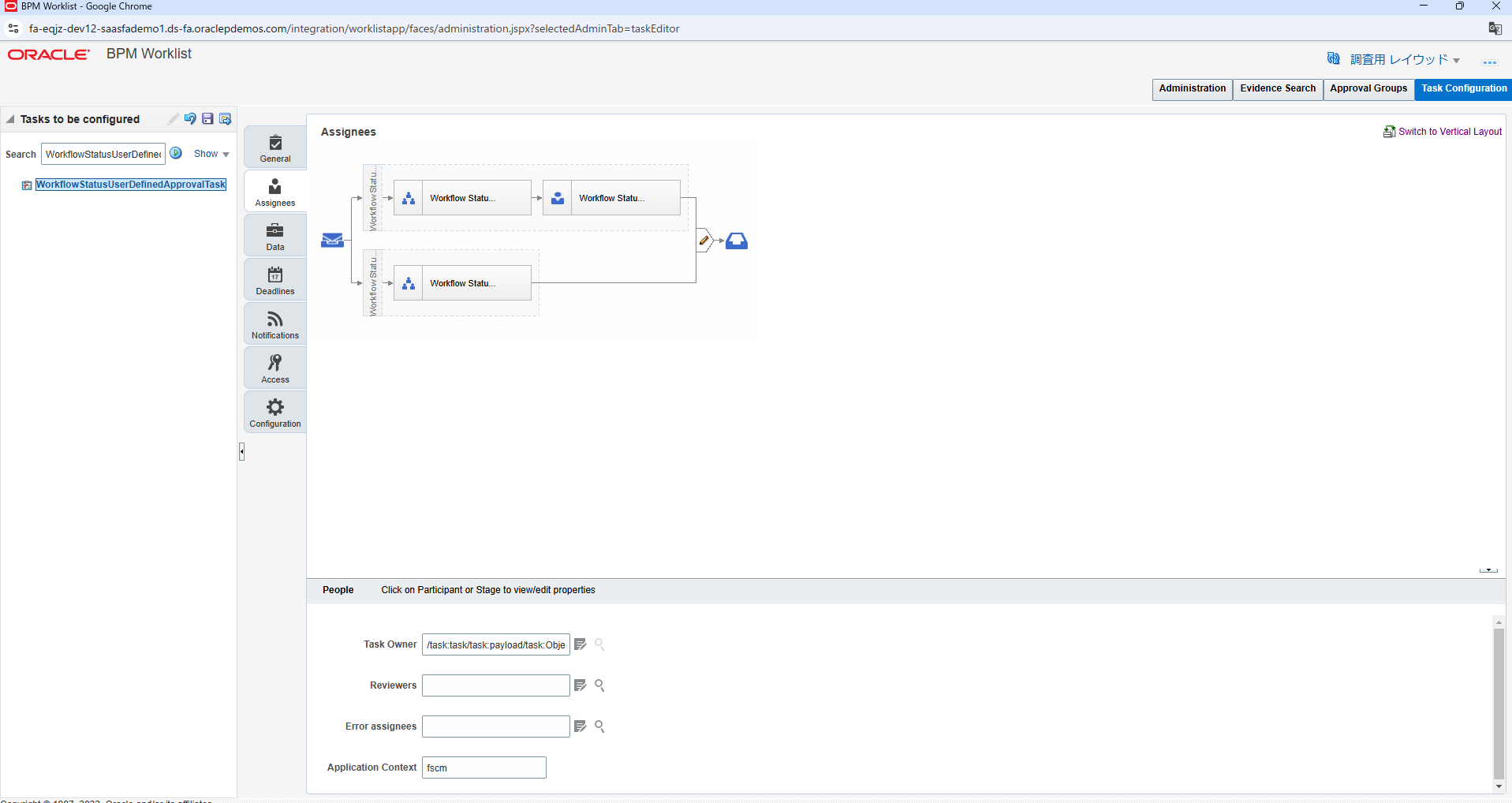Open the Notifications panel icon
The height and width of the screenshot is (803, 1512).
tap(274, 323)
